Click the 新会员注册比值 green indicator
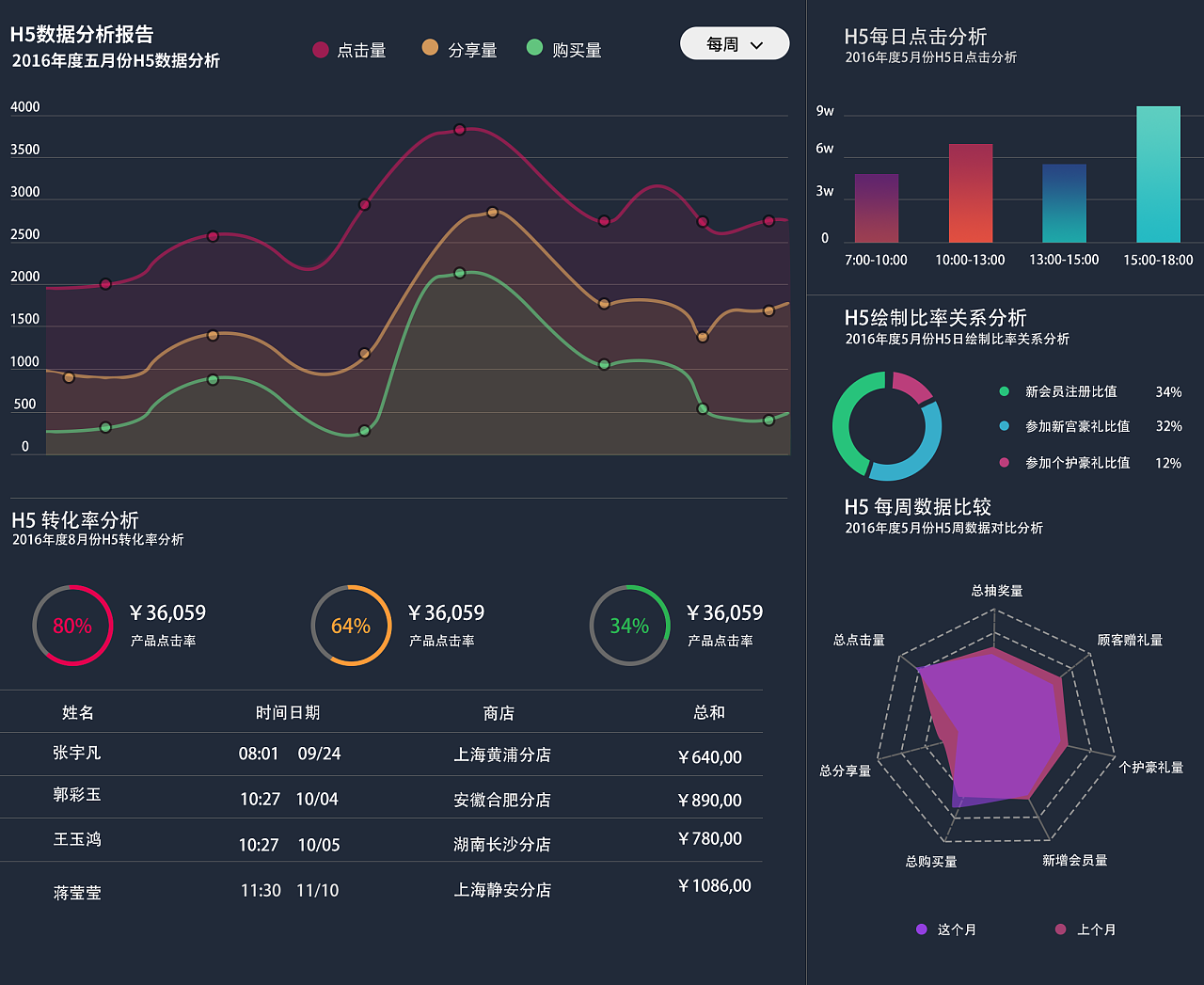 1003,392
